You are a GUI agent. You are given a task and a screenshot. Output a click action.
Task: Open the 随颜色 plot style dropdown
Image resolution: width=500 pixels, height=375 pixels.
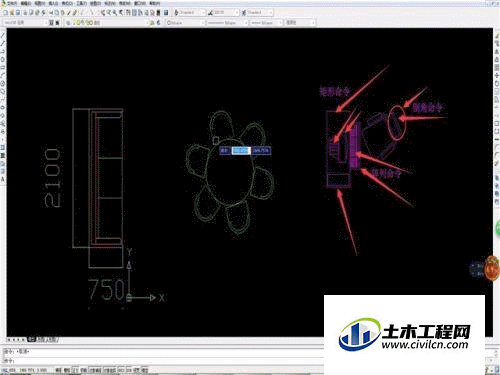pyautogui.click(x=300, y=23)
